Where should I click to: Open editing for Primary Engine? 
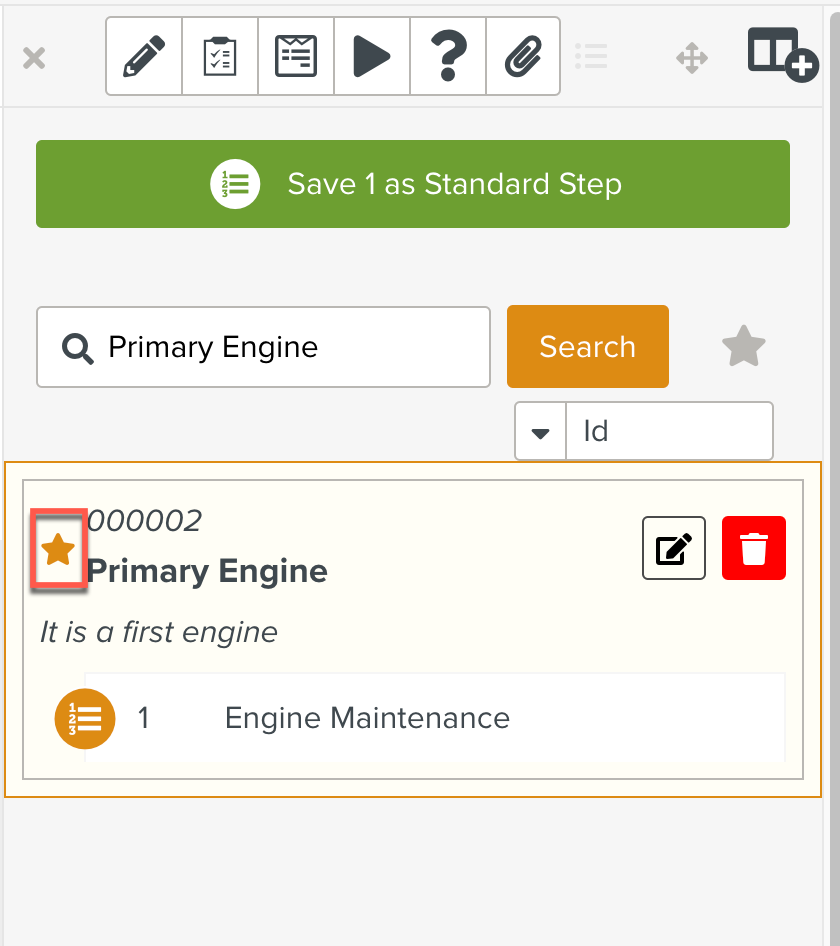(673, 548)
